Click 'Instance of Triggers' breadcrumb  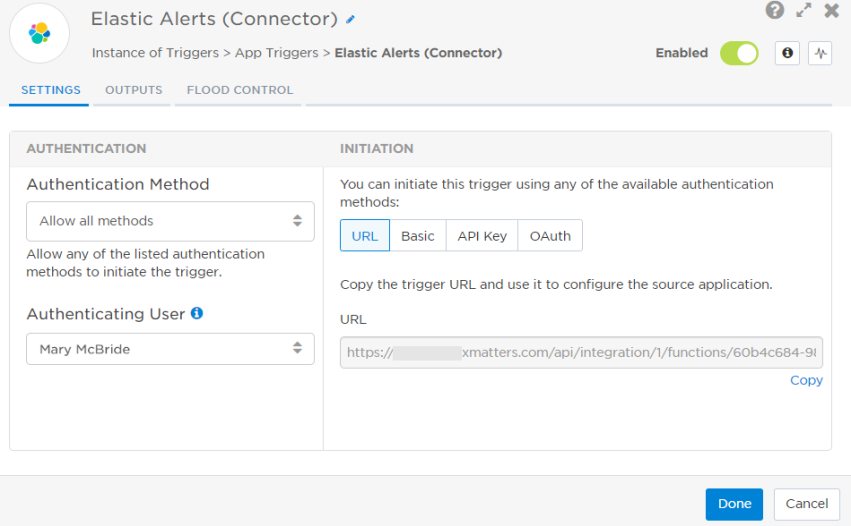coord(155,53)
